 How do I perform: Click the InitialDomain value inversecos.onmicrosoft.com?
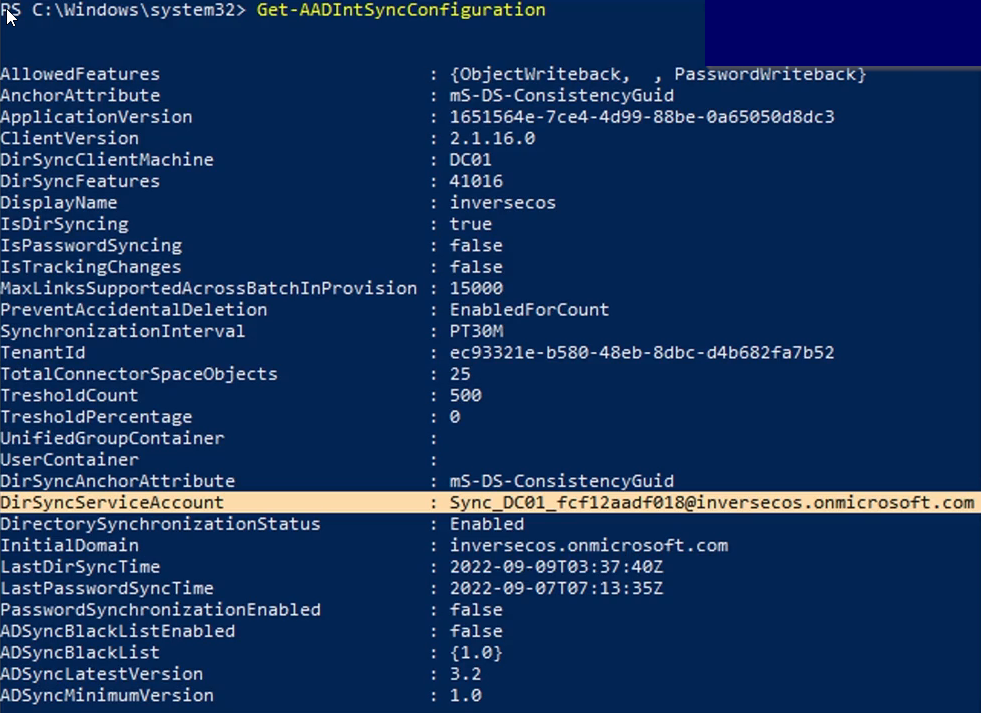(x=588, y=546)
